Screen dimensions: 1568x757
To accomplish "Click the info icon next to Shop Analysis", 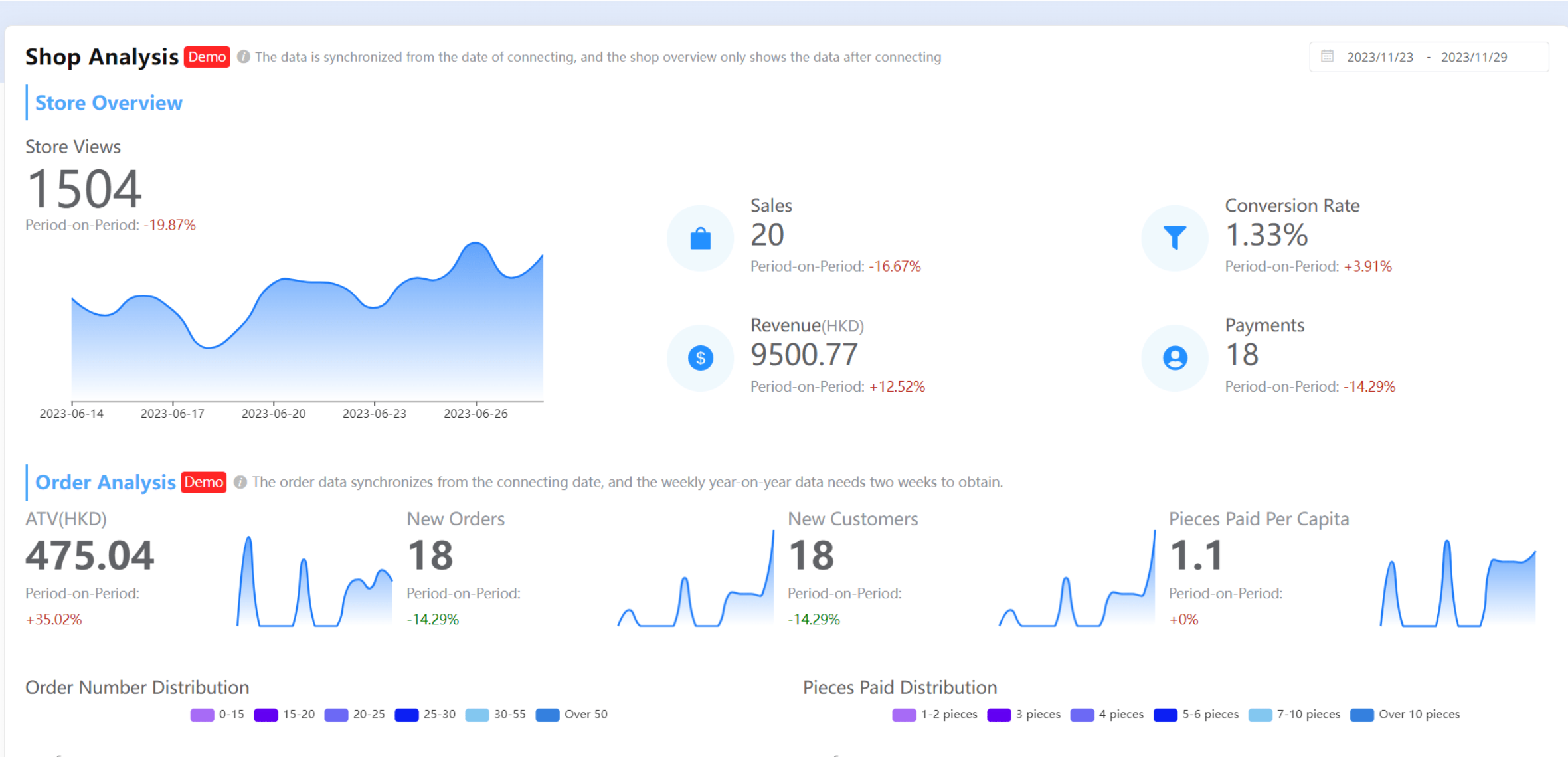I will coord(243,57).
